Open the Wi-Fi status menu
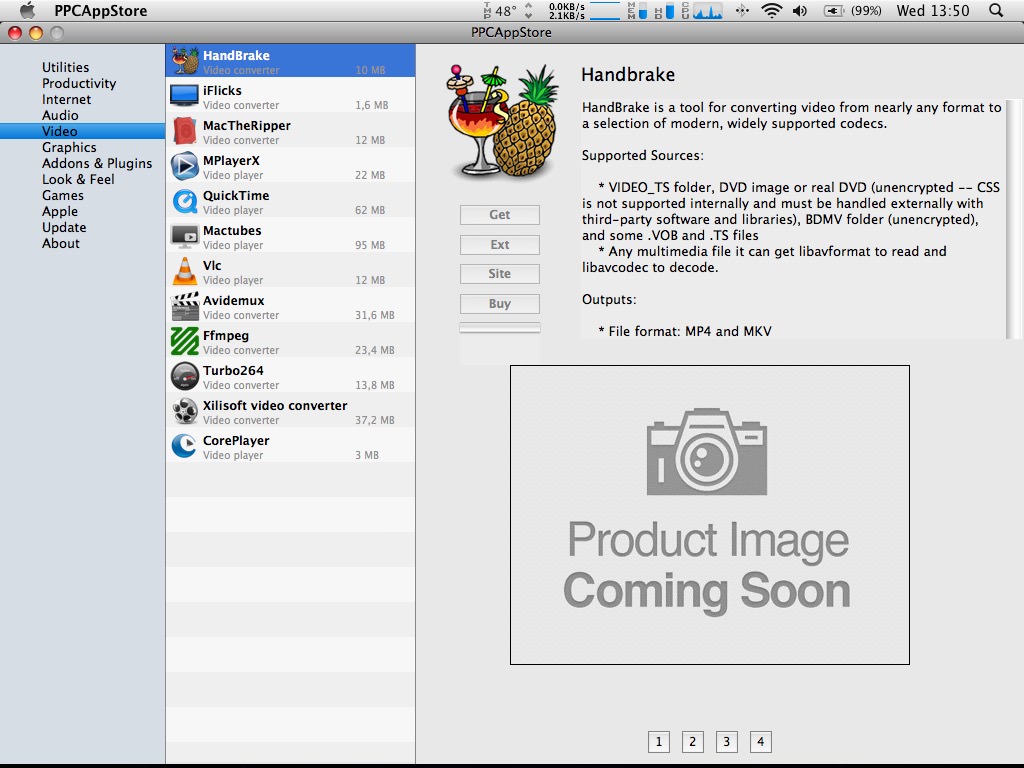The height and width of the screenshot is (768, 1024). click(772, 10)
